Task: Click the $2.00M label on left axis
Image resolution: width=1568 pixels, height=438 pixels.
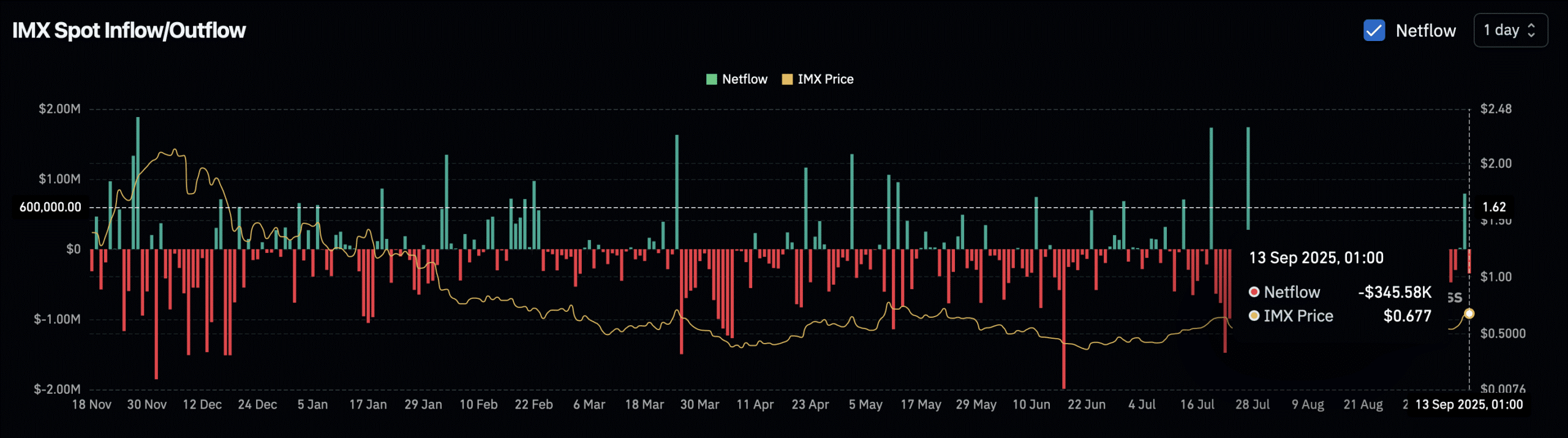Action: pyautogui.click(x=59, y=109)
